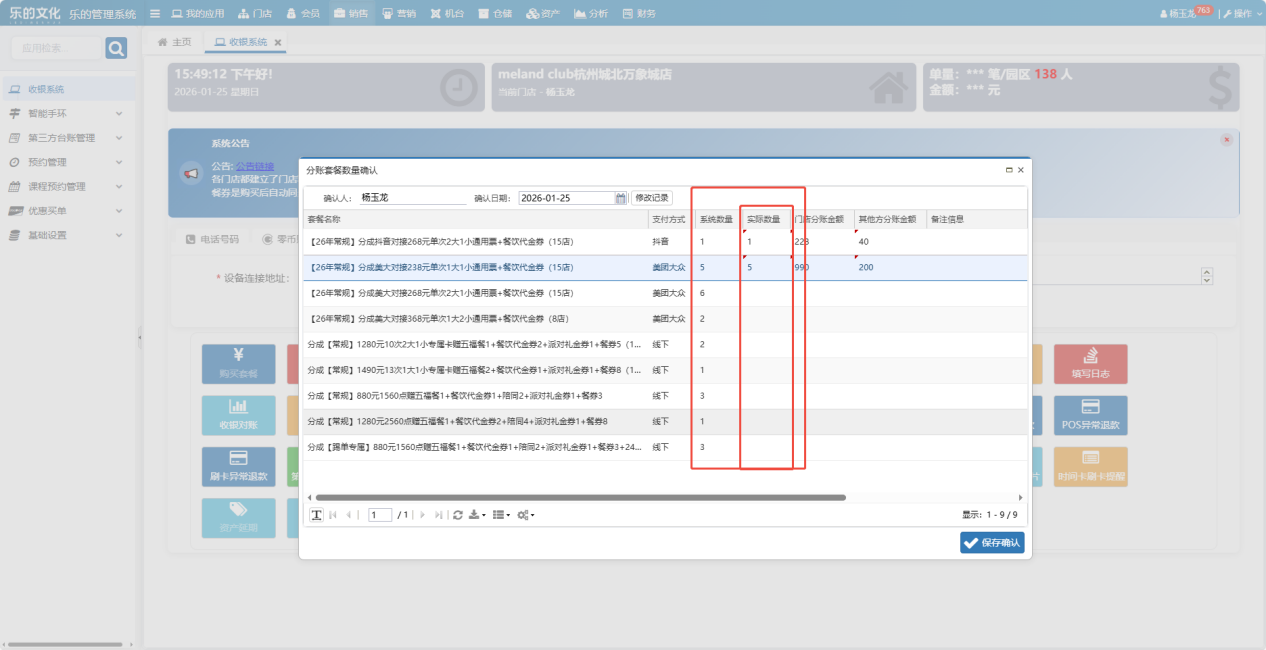The image size is (1266, 650).
Task: Click the 修改记录 button
Action: point(651,198)
